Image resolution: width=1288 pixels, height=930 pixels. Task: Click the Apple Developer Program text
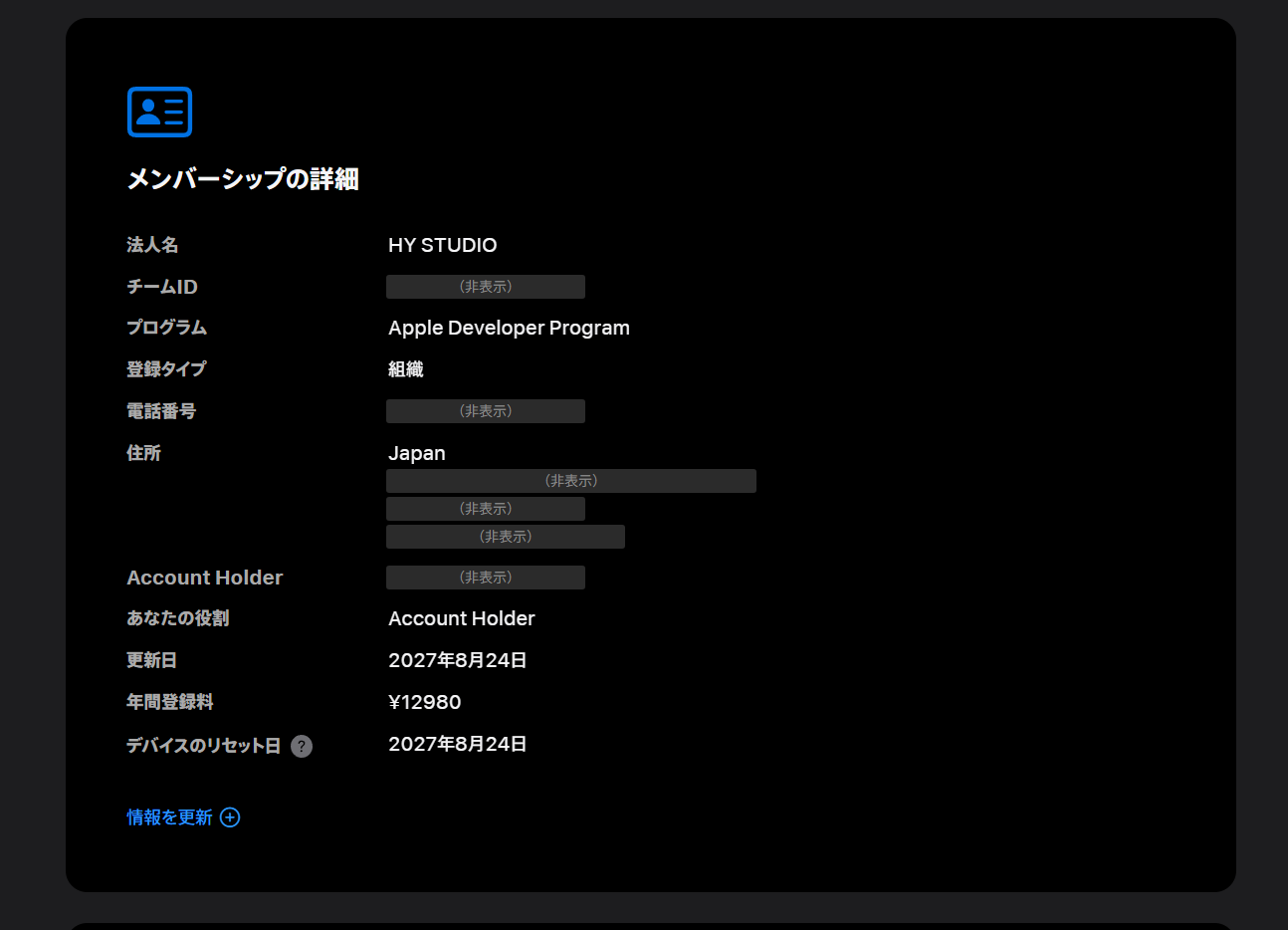point(509,328)
